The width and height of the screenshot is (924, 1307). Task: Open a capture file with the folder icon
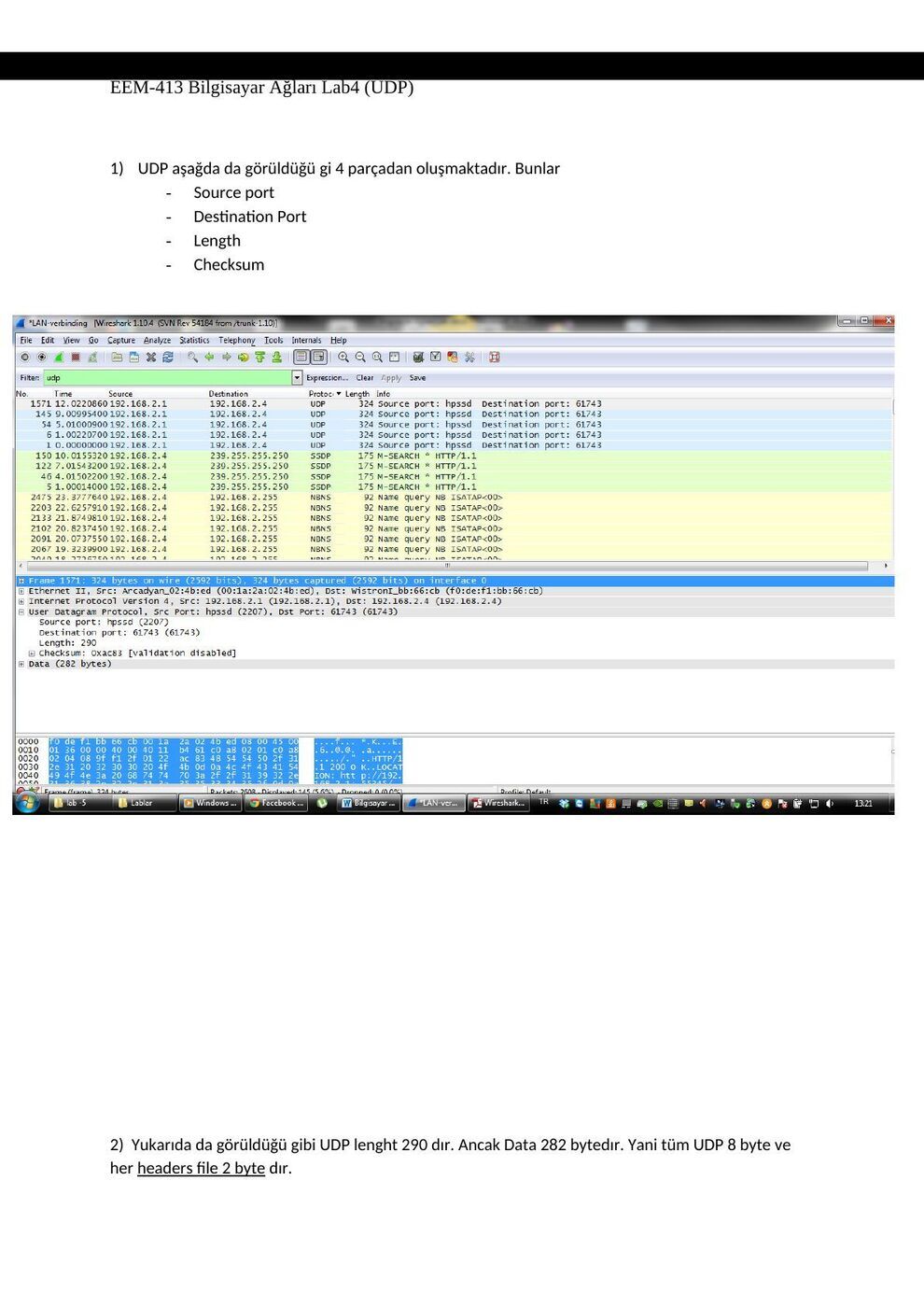coord(117,358)
